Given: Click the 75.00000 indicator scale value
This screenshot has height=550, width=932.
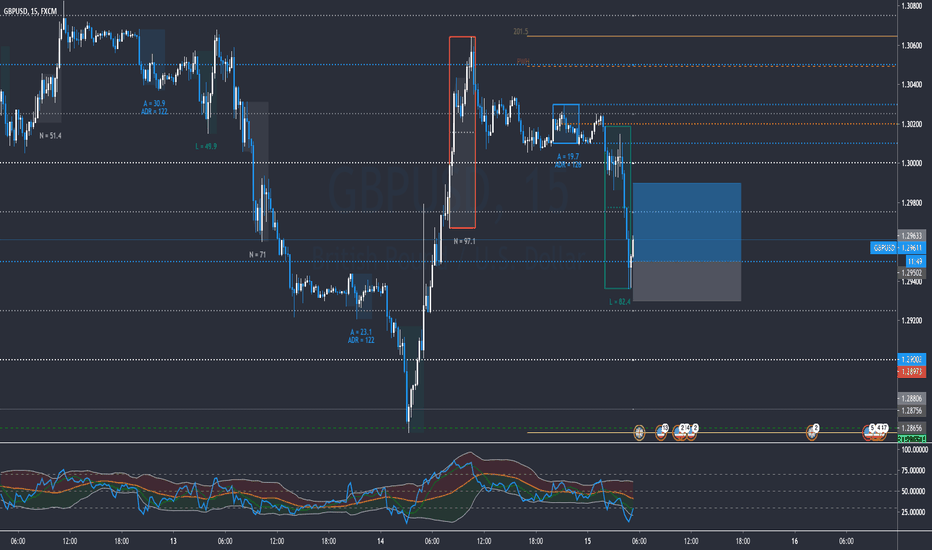Looking at the screenshot, I should (913, 471).
